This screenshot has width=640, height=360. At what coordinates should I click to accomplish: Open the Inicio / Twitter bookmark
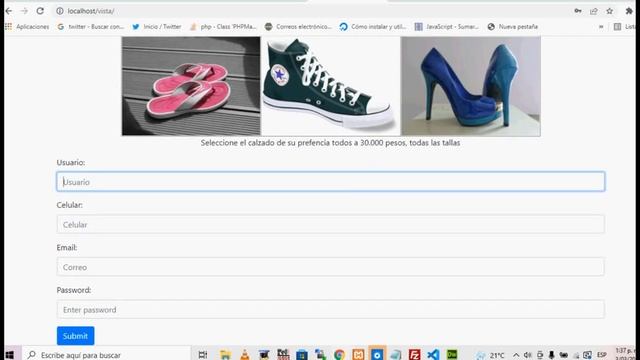pyautogui.click(x=157, y=27)
